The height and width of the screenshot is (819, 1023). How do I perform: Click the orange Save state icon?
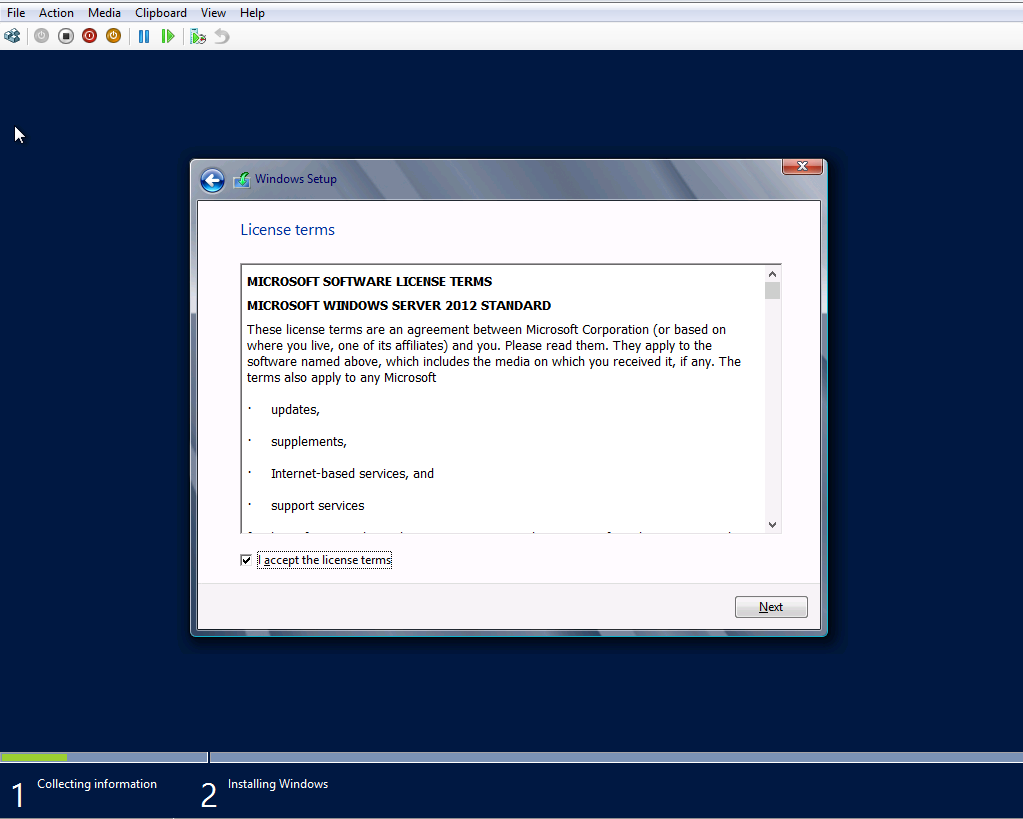click(x=113, y=36)
